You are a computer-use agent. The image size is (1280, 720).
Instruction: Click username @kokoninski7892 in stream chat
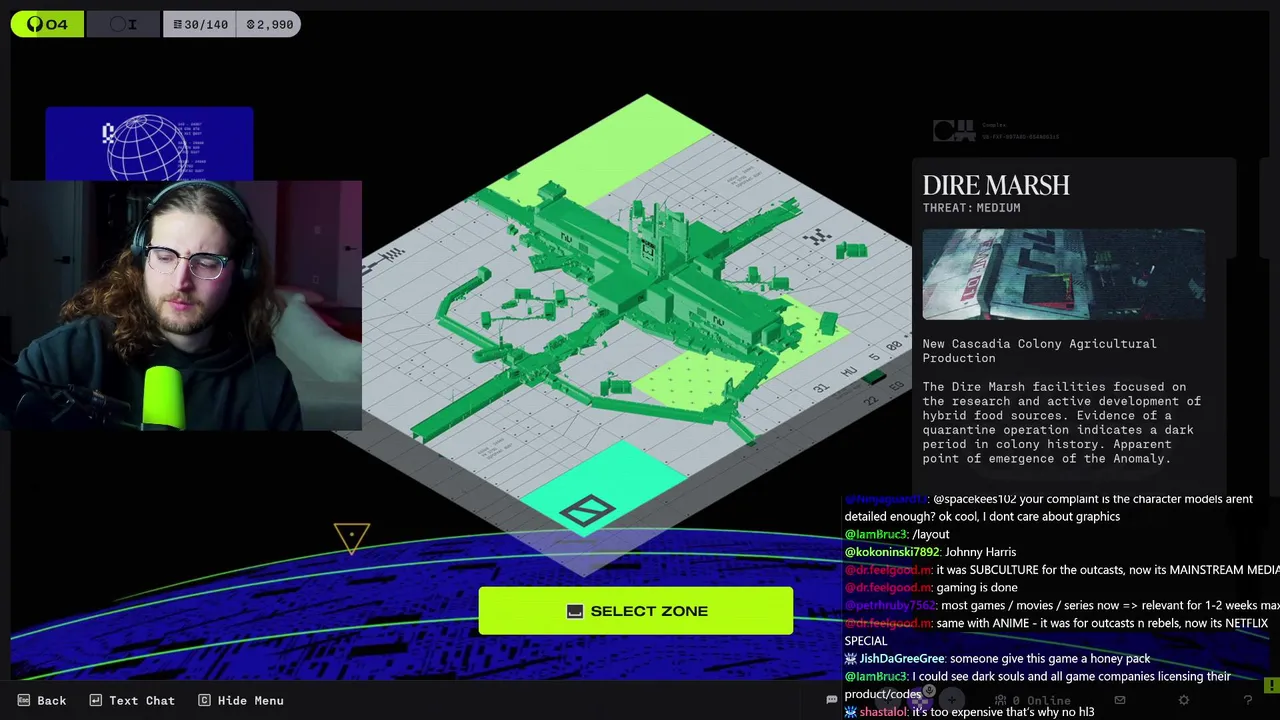coord(892,552)
